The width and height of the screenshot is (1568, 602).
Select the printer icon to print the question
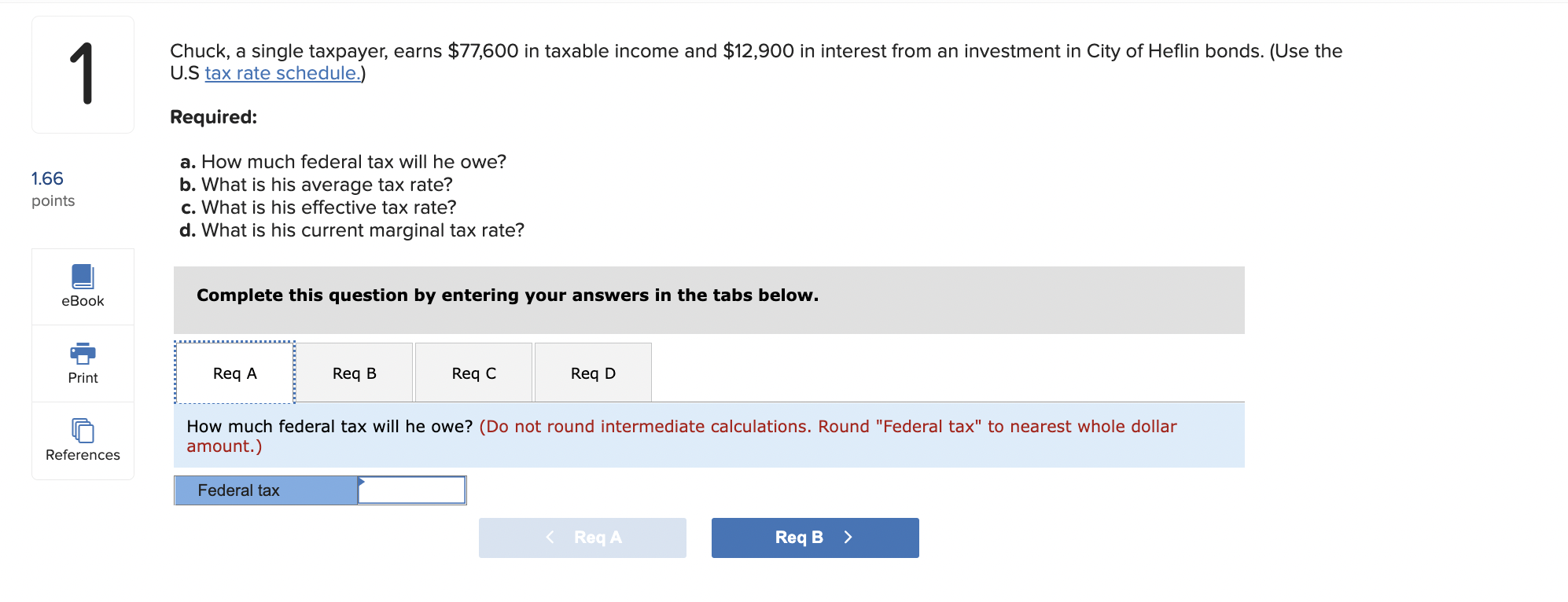click(82, 352)
